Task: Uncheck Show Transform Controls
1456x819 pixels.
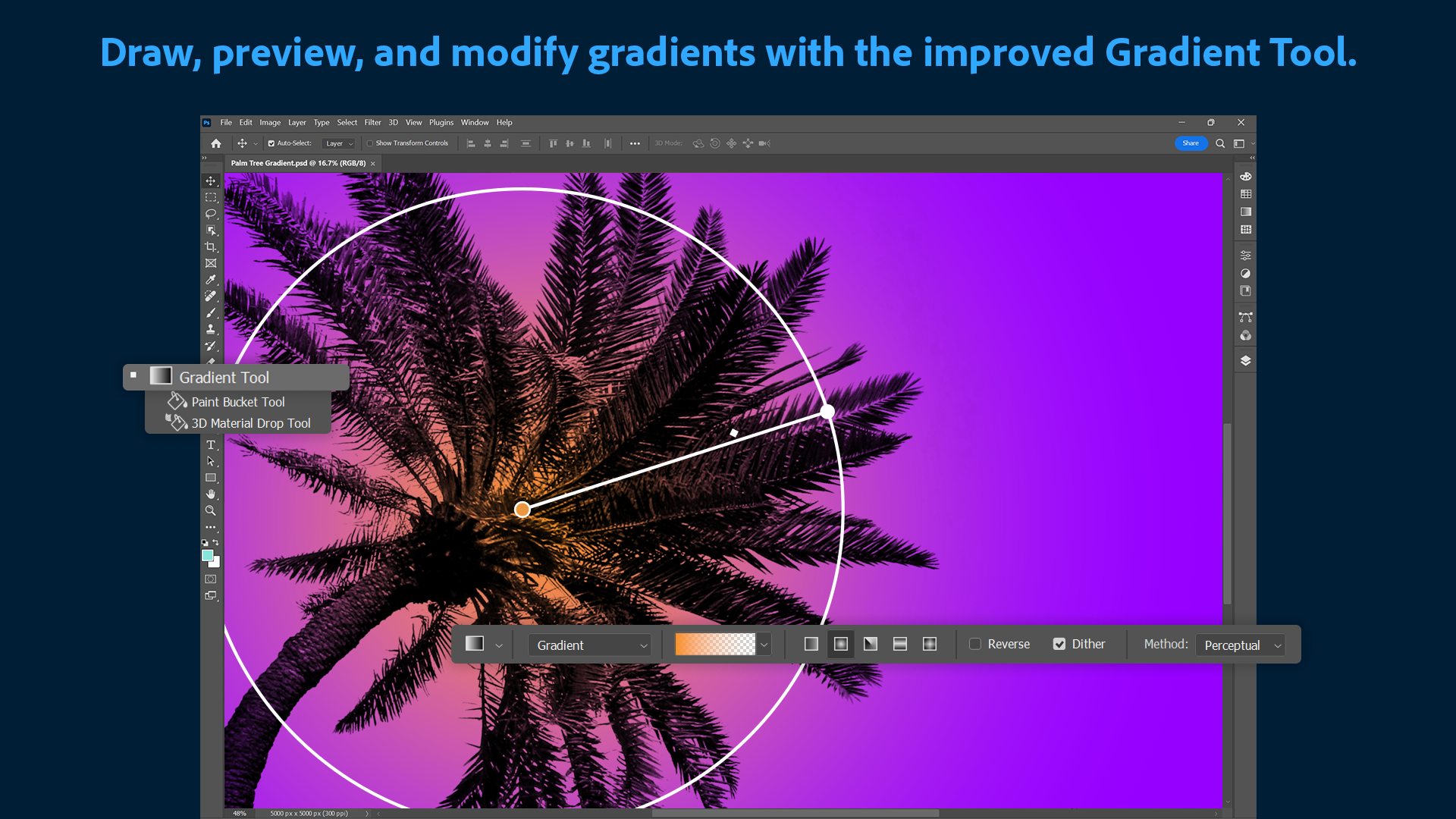Action: click(369, 143)
